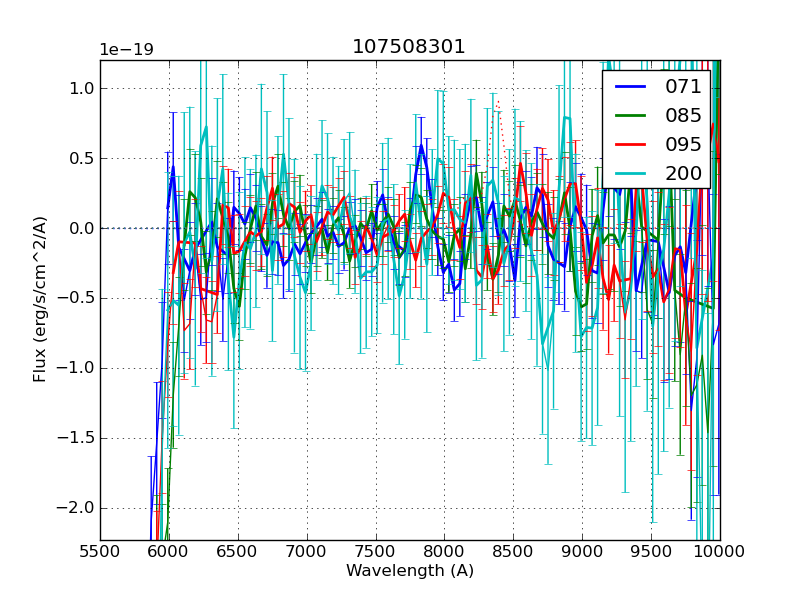Click the 5500 x-axis tick label
Viewport: 800px width, 600px height.
pyautogui.click(x=100, y=550)
